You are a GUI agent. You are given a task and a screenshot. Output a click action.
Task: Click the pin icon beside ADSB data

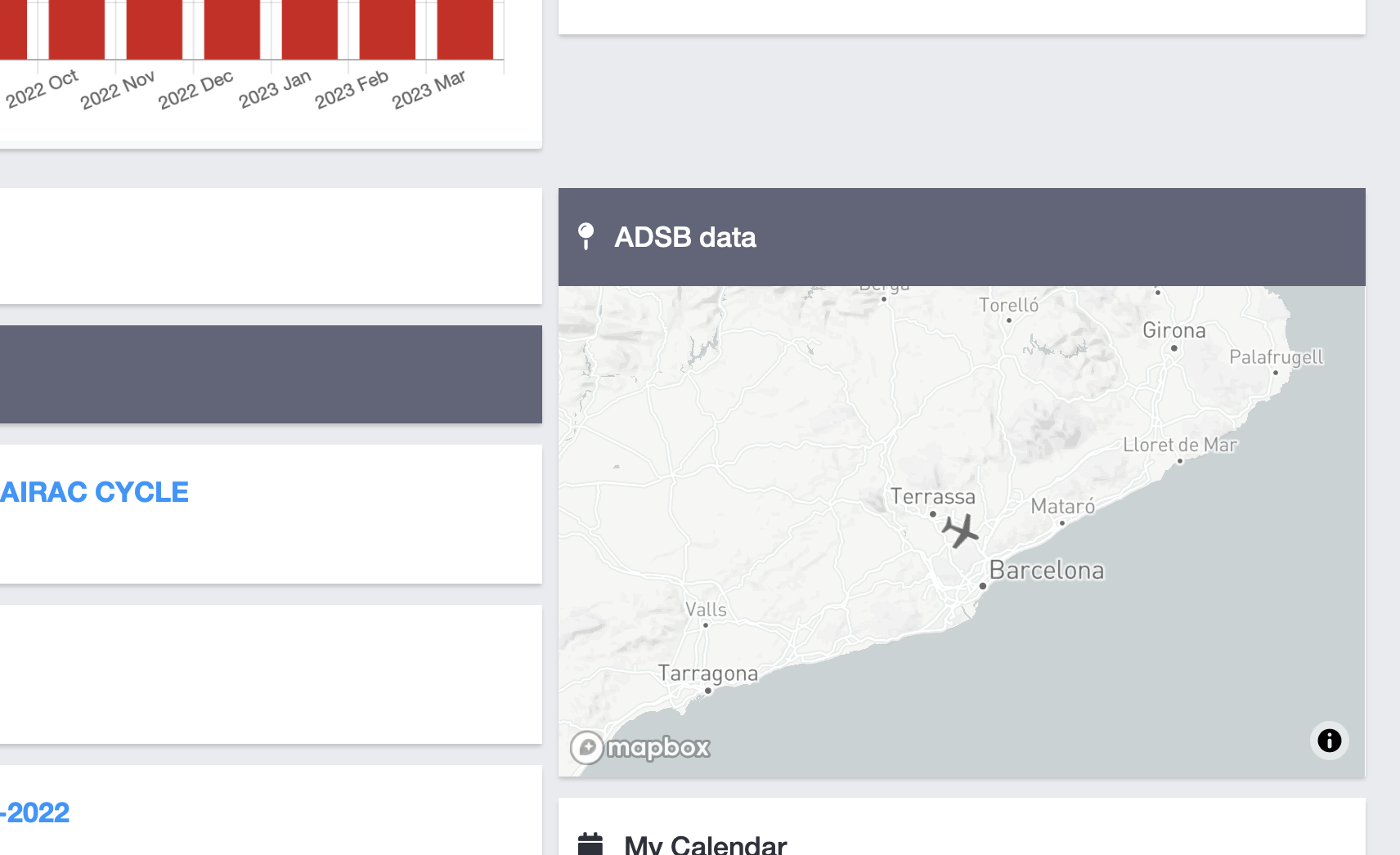[x=586, y=236]
